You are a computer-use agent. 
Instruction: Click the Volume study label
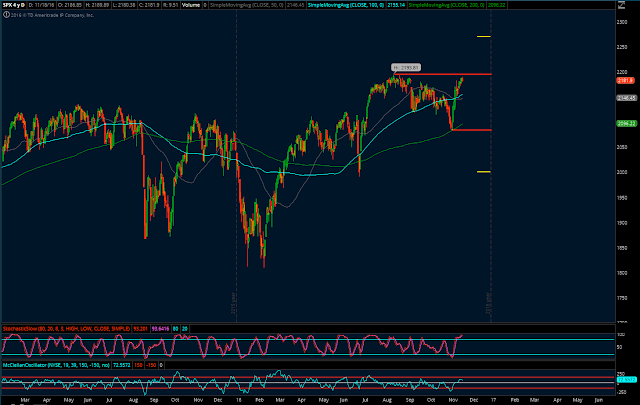pyautogui.click(x=191, y=5)
